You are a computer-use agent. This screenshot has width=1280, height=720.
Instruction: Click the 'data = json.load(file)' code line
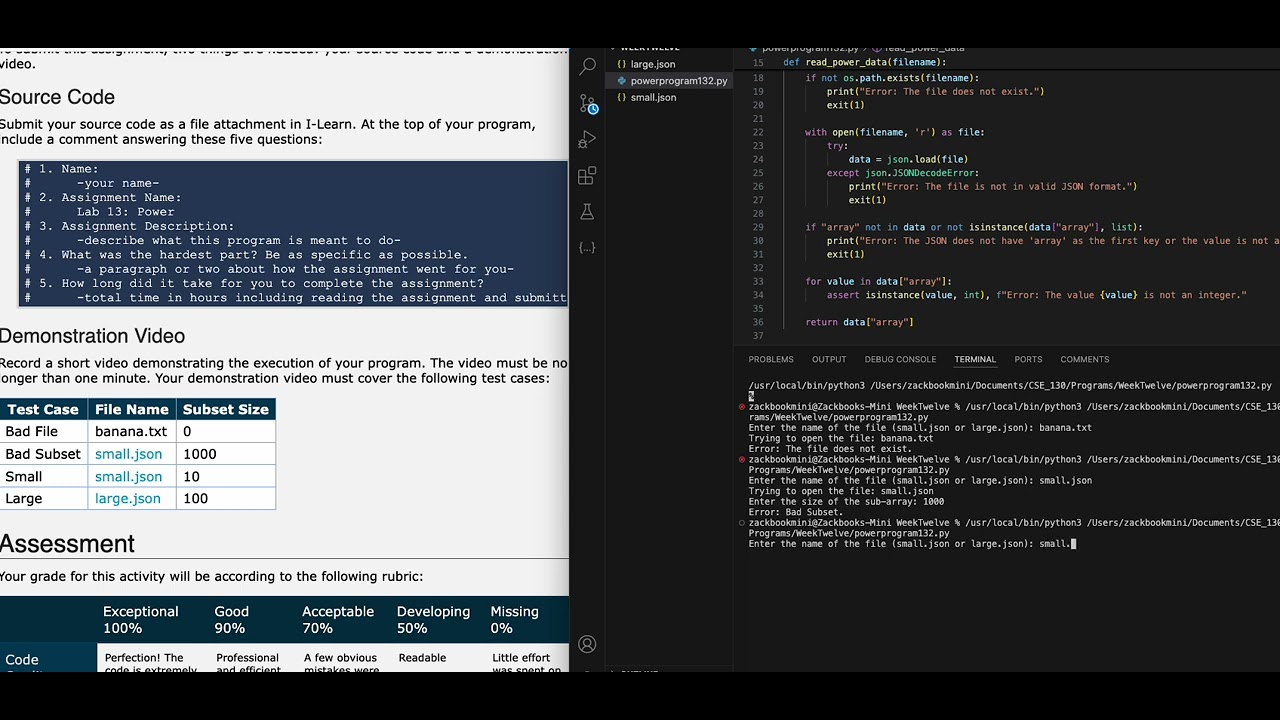(x=908, y=159)
